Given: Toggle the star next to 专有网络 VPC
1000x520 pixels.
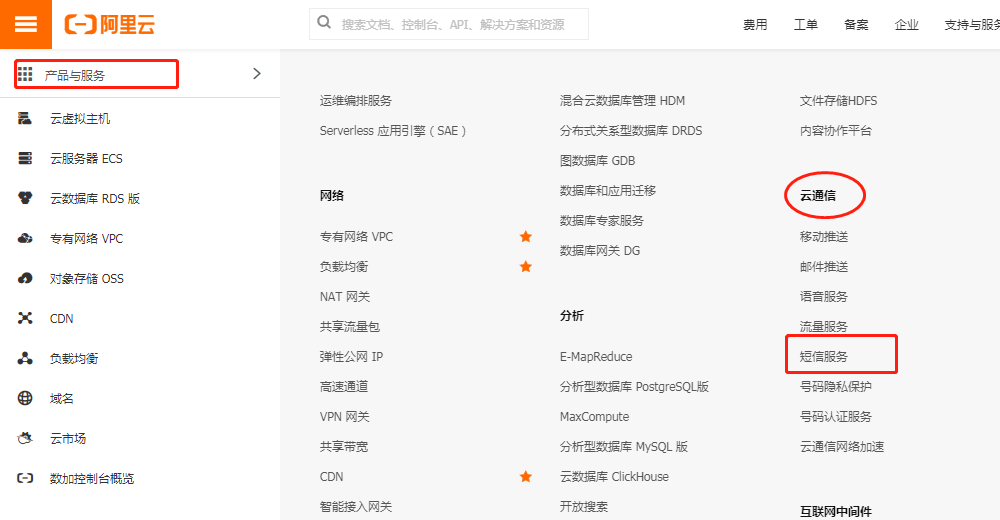Looking at the screenshot, I should click(526, 237).
